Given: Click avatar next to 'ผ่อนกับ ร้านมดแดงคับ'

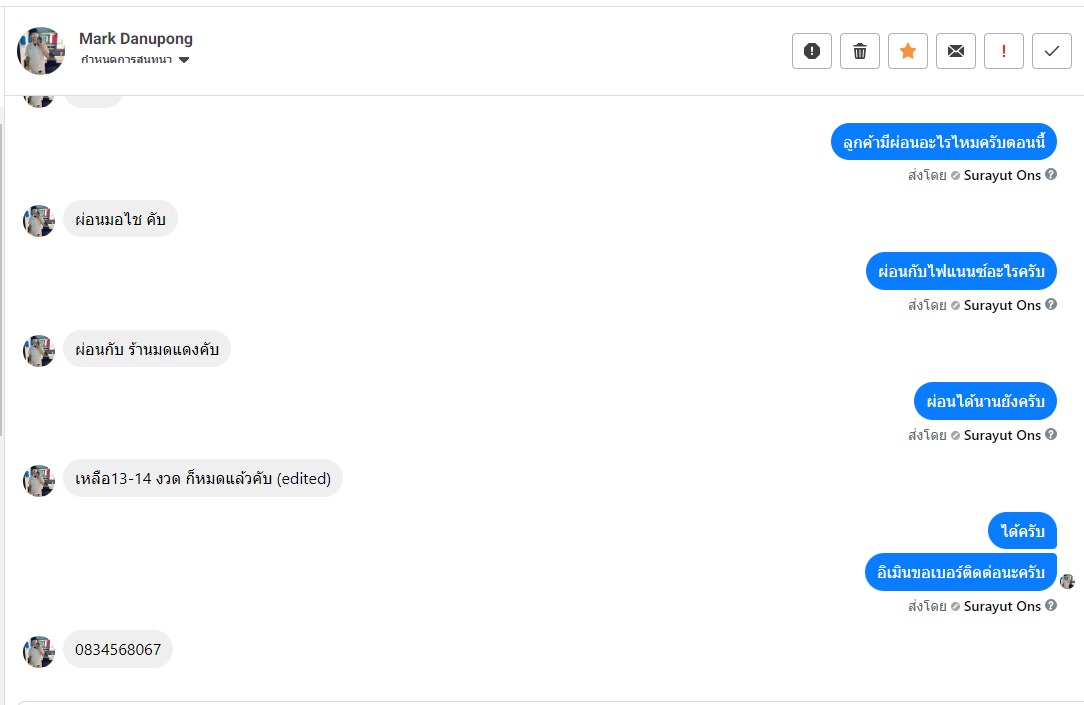Looking at the screenshot, I should (38, 351).
